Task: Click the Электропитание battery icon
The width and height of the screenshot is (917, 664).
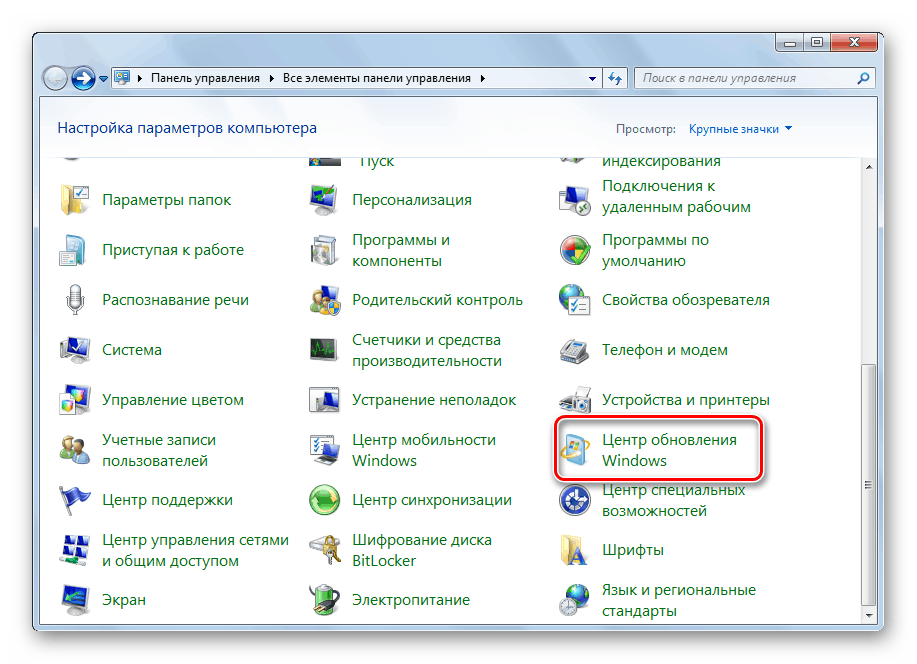Action: [x=325, y=600]
